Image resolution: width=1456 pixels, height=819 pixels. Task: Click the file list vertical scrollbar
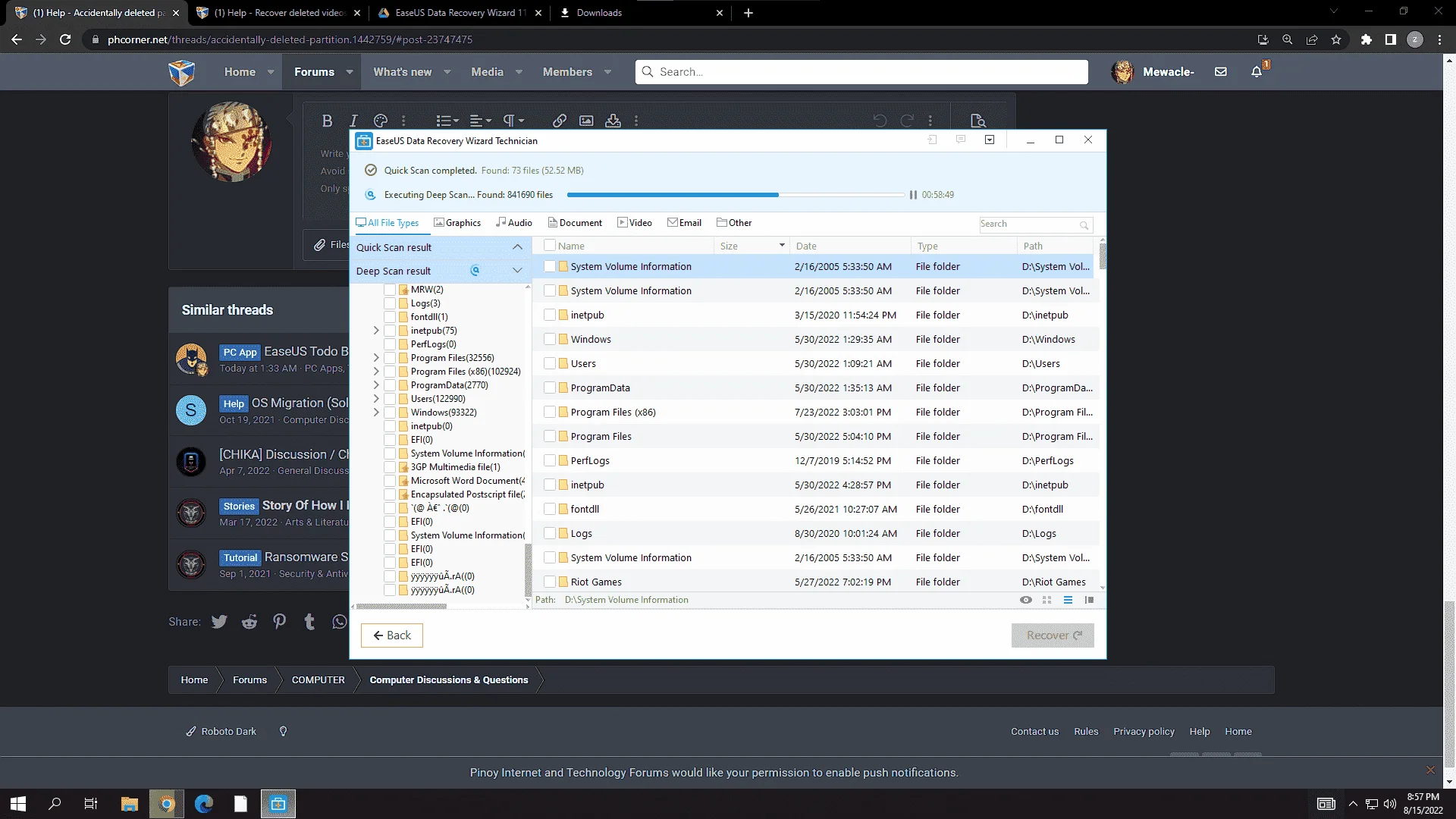coord(1103,256)
